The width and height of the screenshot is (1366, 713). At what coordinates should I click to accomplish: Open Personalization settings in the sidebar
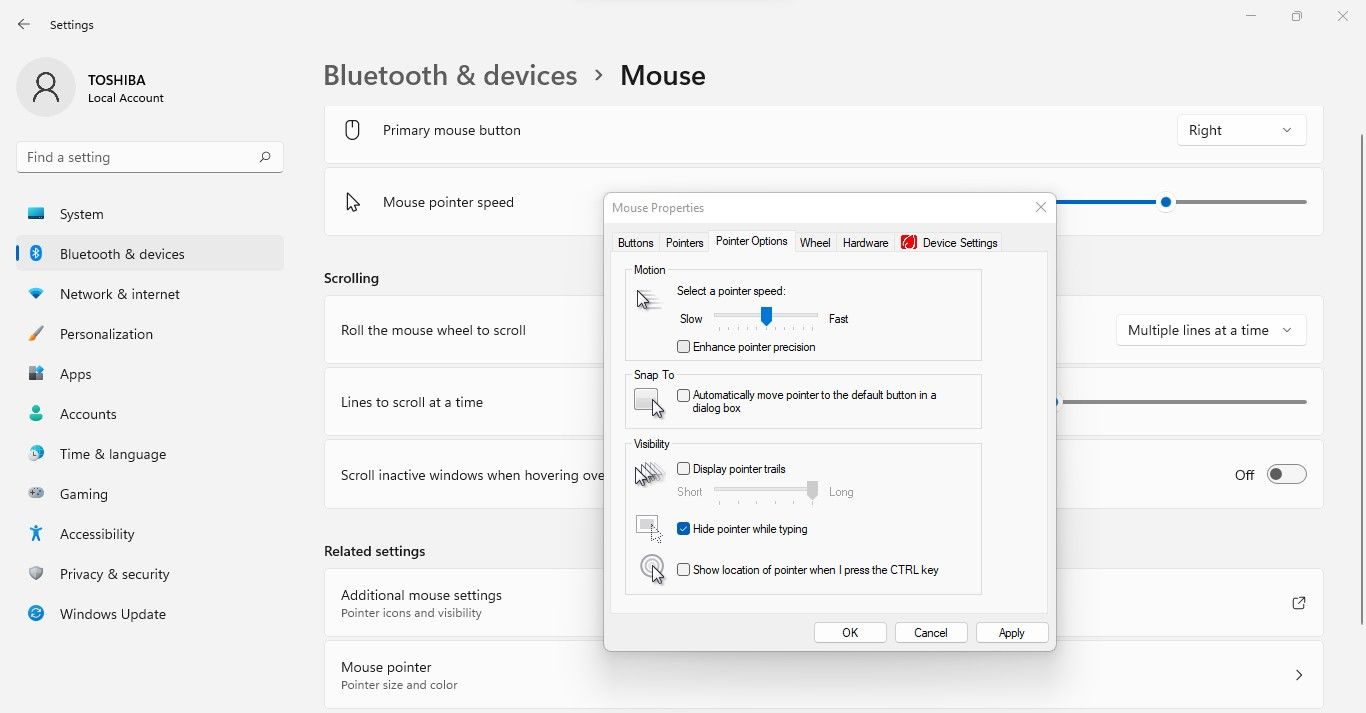point(35,334)
